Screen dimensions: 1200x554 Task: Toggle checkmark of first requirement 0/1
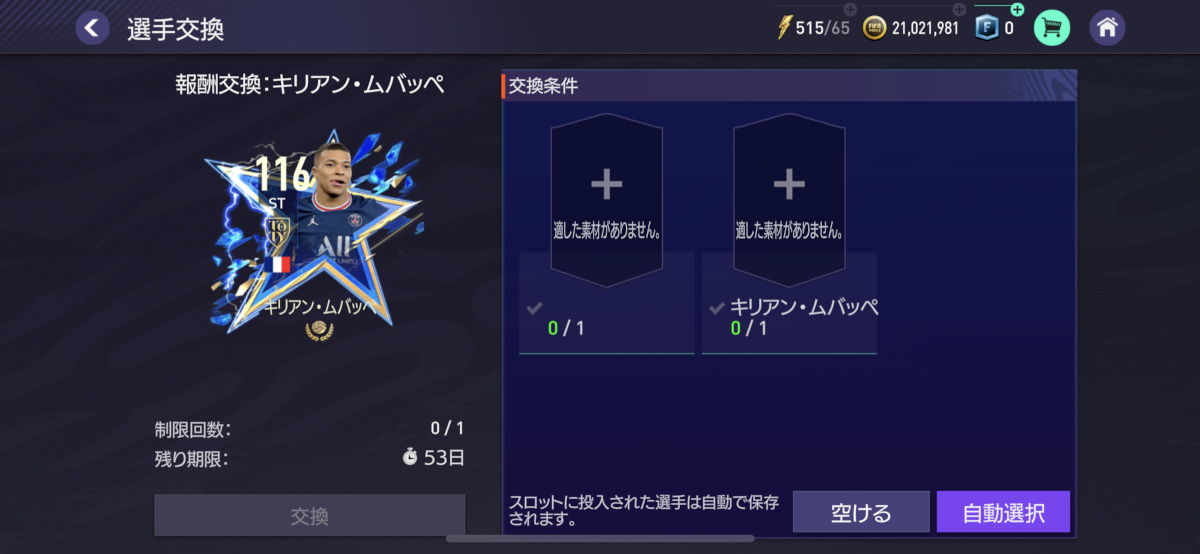click(534, 309)
